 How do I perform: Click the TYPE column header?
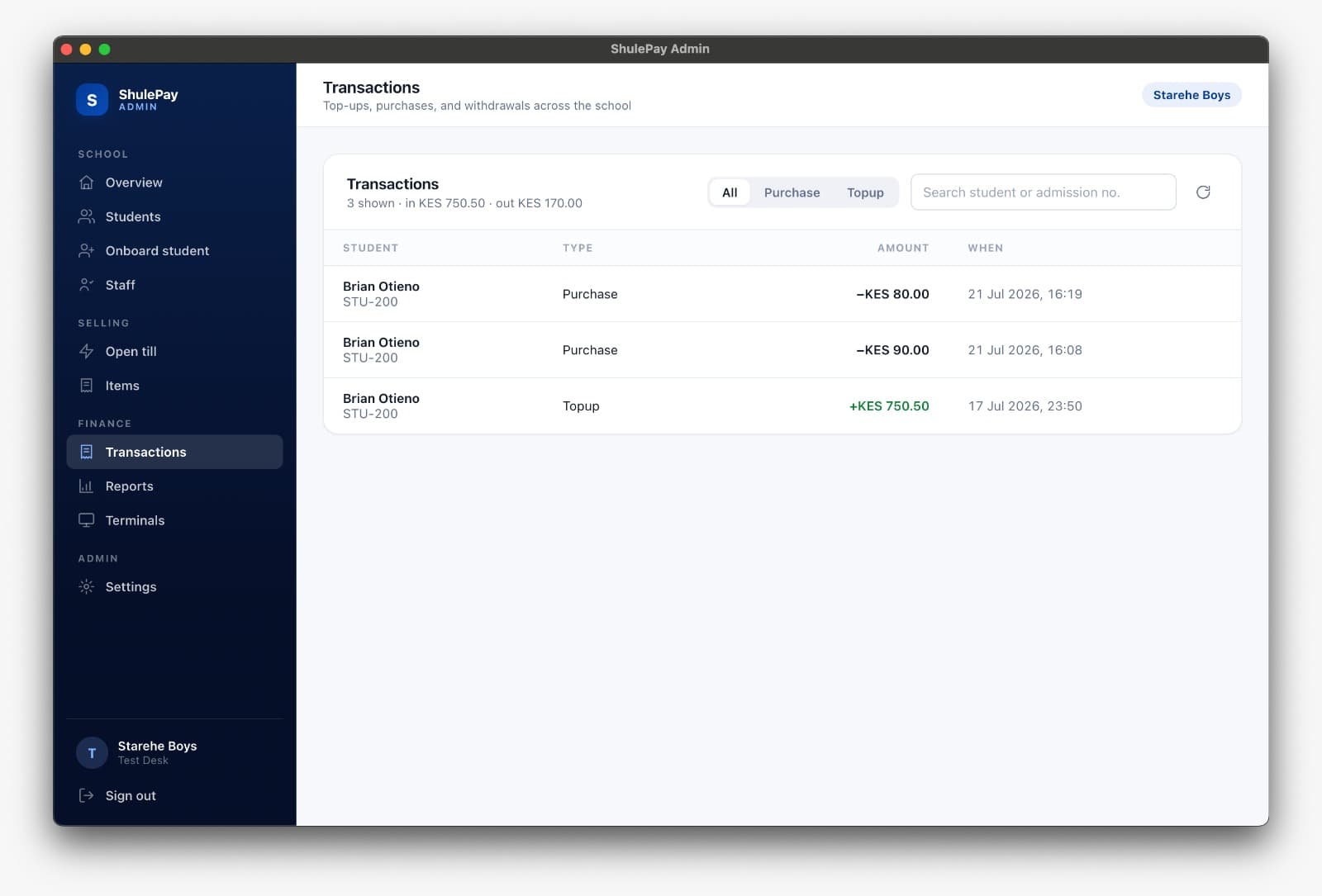click(x=578, y=248)
